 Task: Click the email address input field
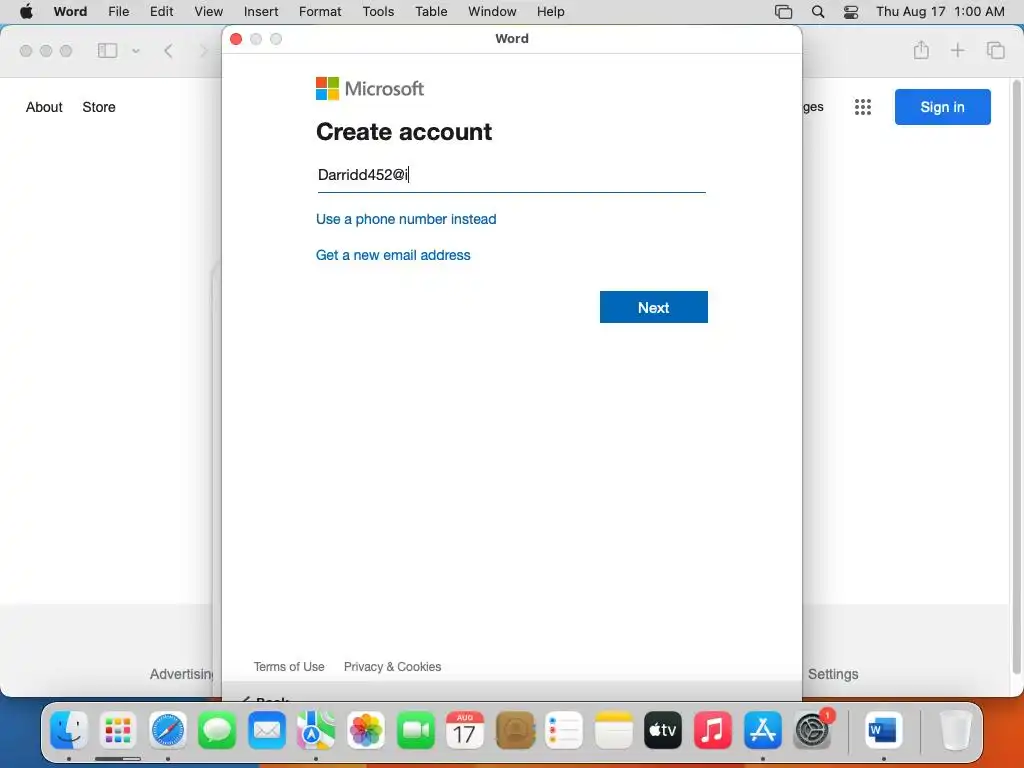pos(511,176)
